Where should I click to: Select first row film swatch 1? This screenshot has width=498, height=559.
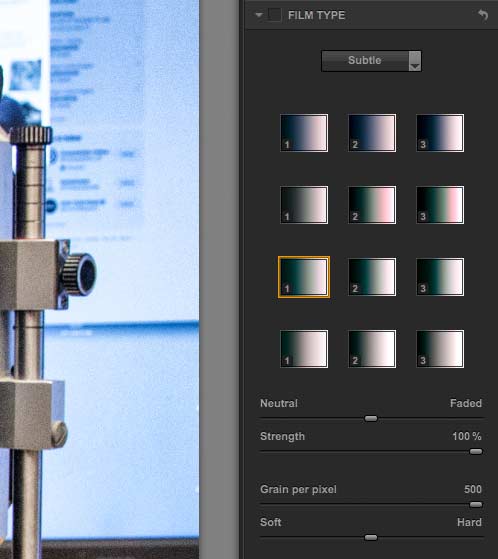pyautogui.click(x=304, y=133)
